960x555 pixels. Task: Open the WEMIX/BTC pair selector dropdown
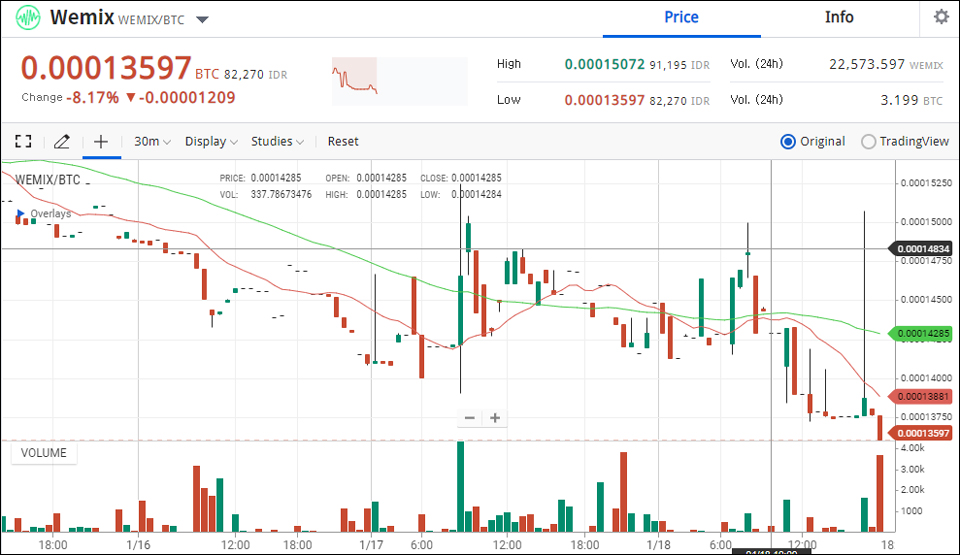pos(202,20)
